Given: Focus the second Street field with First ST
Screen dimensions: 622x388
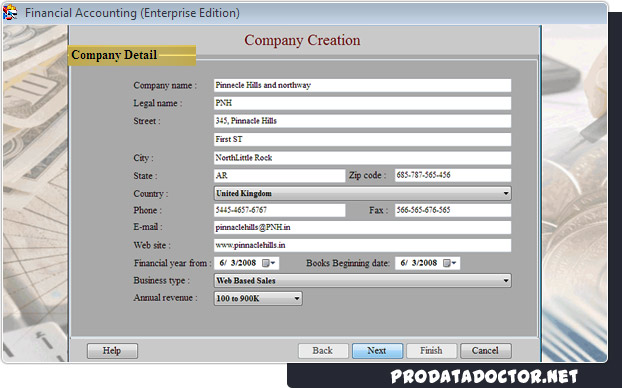Looking at the screenshot, I should tap(362, 139).
